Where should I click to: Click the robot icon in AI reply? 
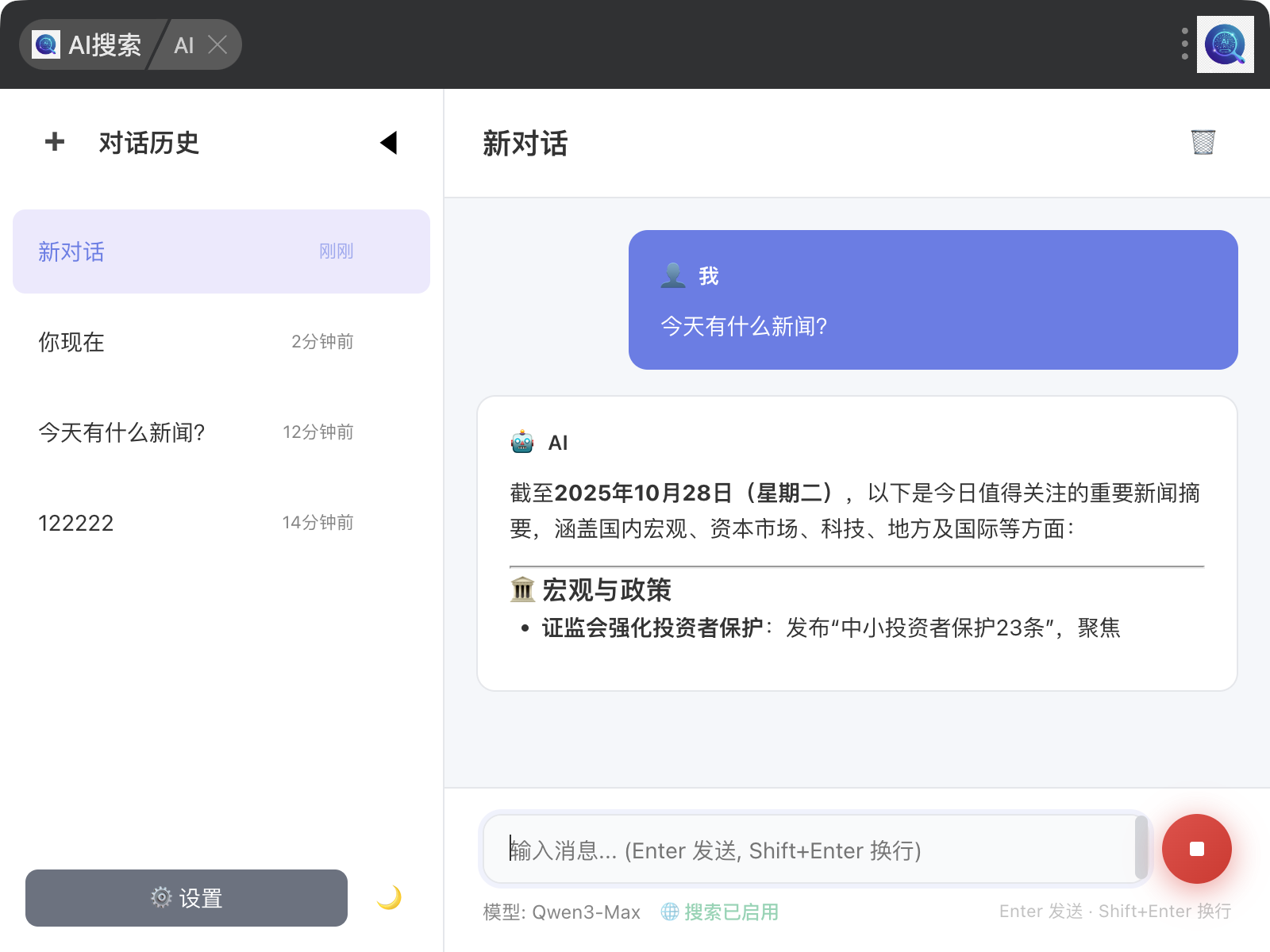click(522, 442)
